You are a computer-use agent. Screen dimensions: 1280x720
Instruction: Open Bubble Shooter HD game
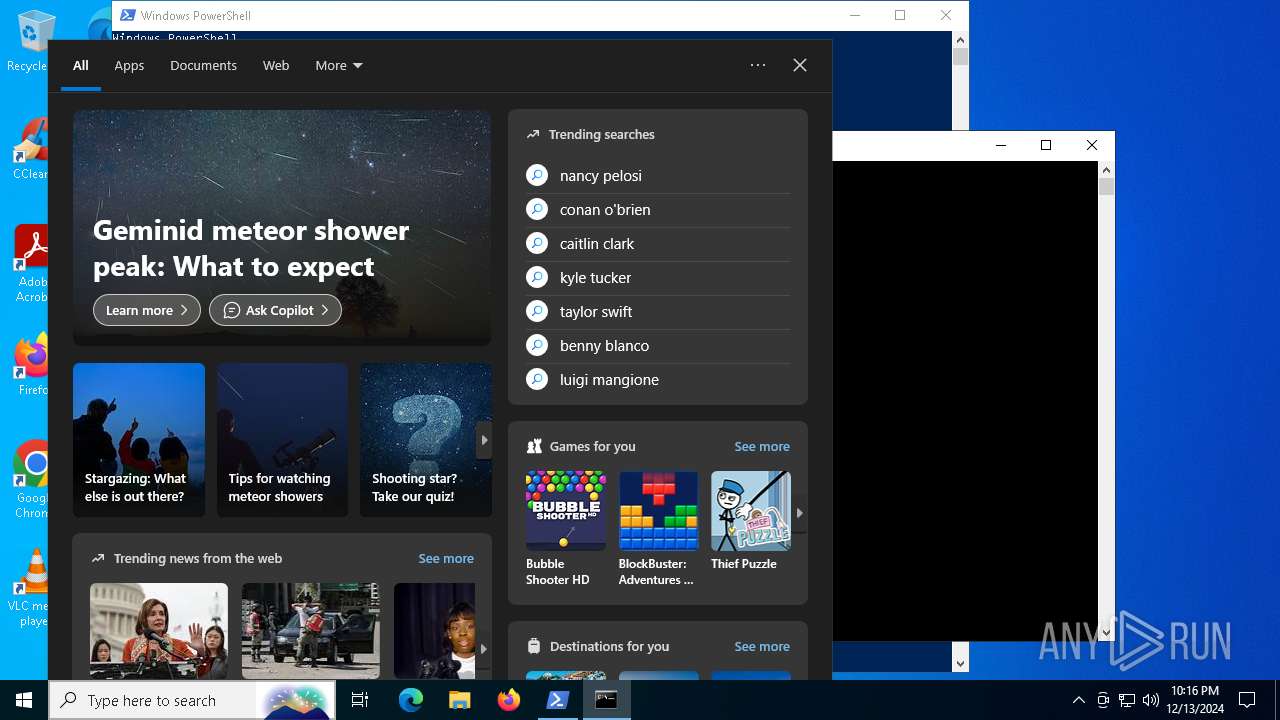pyautogui.click(x=566, y=529)
